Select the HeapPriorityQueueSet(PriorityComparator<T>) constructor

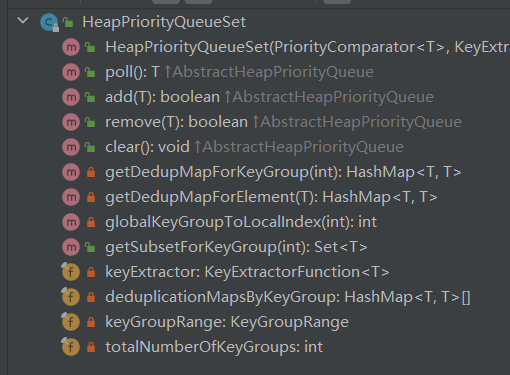307,47
